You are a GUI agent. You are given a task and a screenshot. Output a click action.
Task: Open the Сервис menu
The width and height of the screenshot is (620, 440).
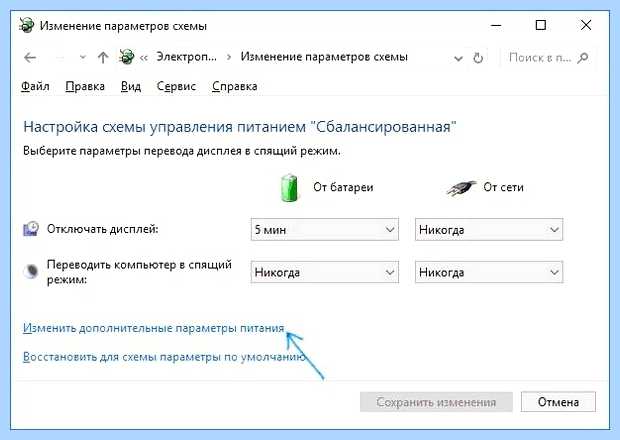pos(176,86)
